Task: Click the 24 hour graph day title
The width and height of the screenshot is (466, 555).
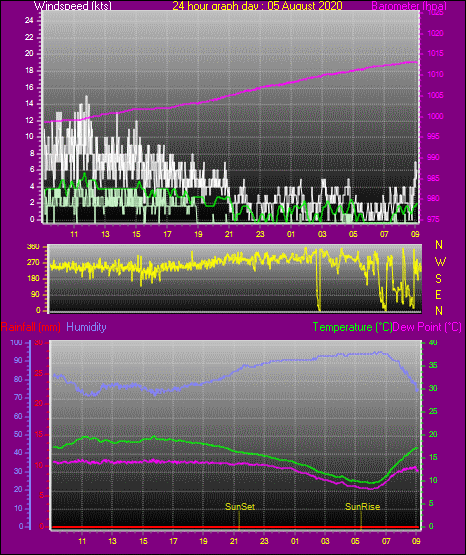Action: tap(257, 6)
